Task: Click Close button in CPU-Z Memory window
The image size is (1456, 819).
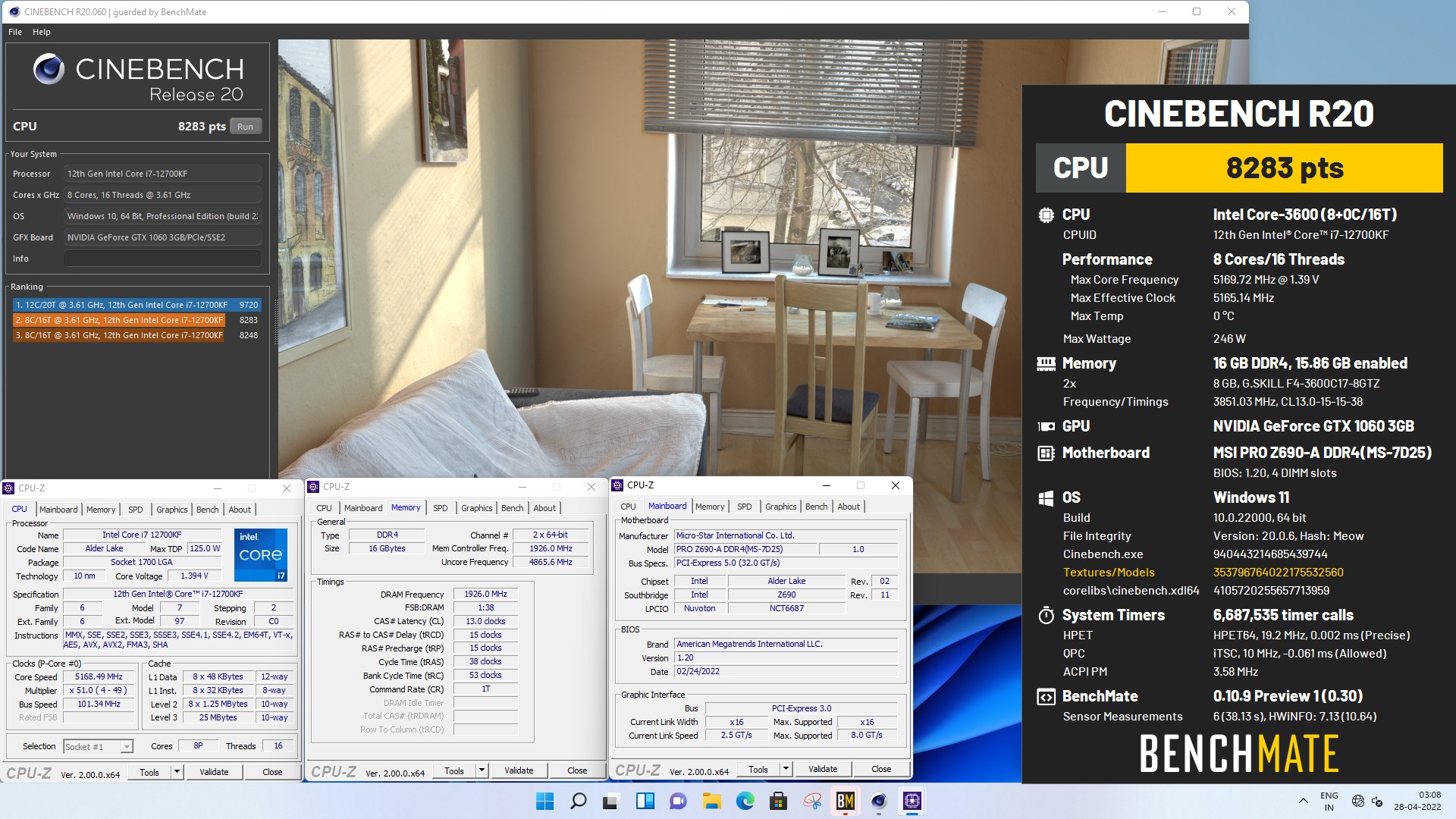Action: tap(577, 770)
